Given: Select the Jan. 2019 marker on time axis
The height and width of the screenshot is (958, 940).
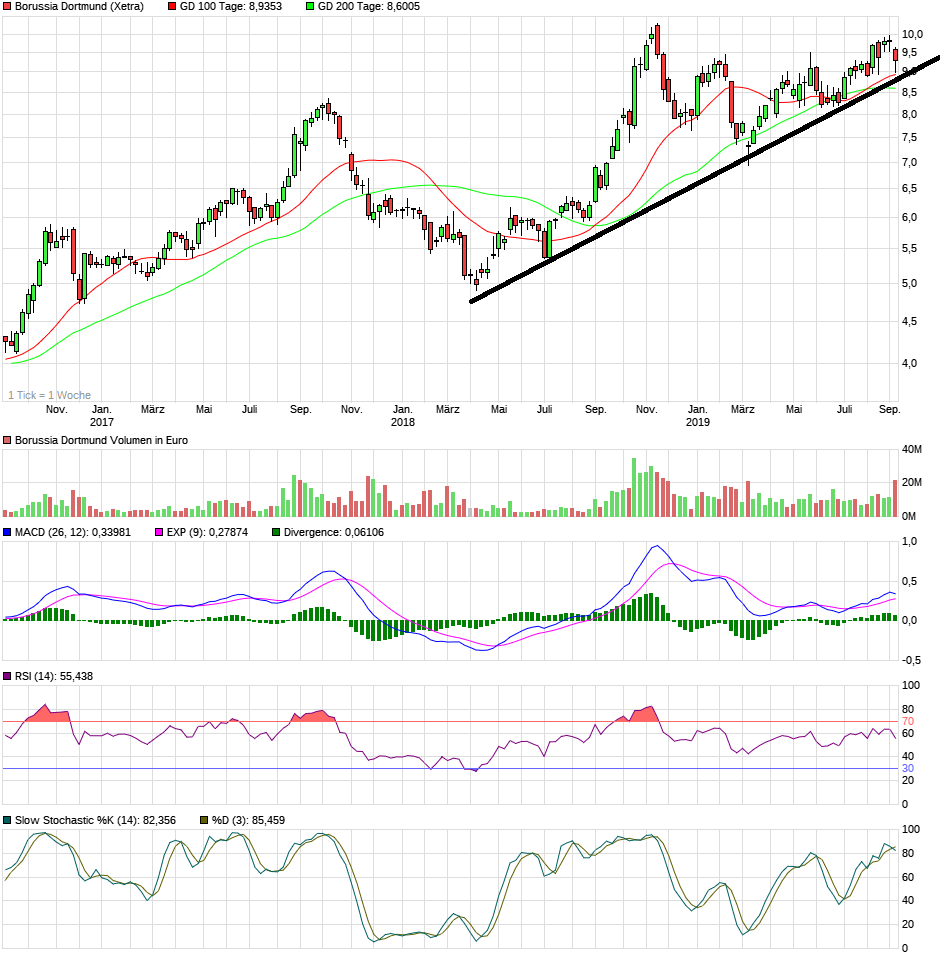Looking at the screenshot, I should click(697, 415).
